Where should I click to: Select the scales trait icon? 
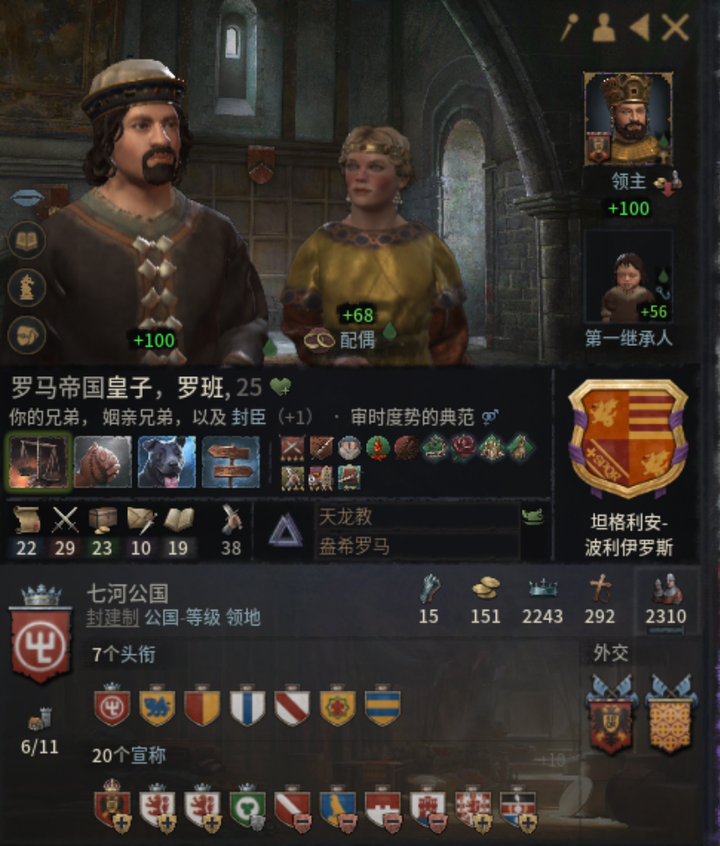[39, 462]
